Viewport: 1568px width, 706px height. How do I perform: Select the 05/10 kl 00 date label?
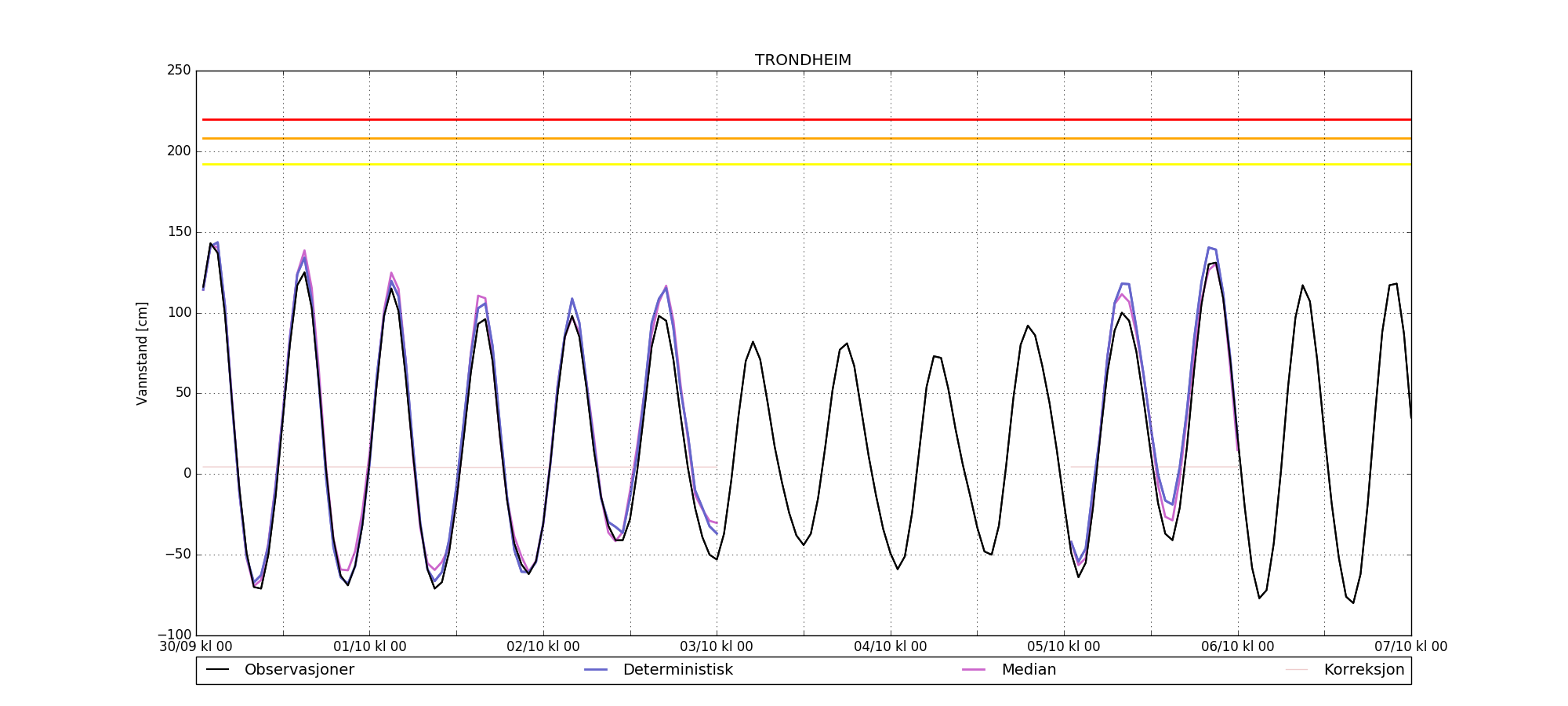[1064, 647]
